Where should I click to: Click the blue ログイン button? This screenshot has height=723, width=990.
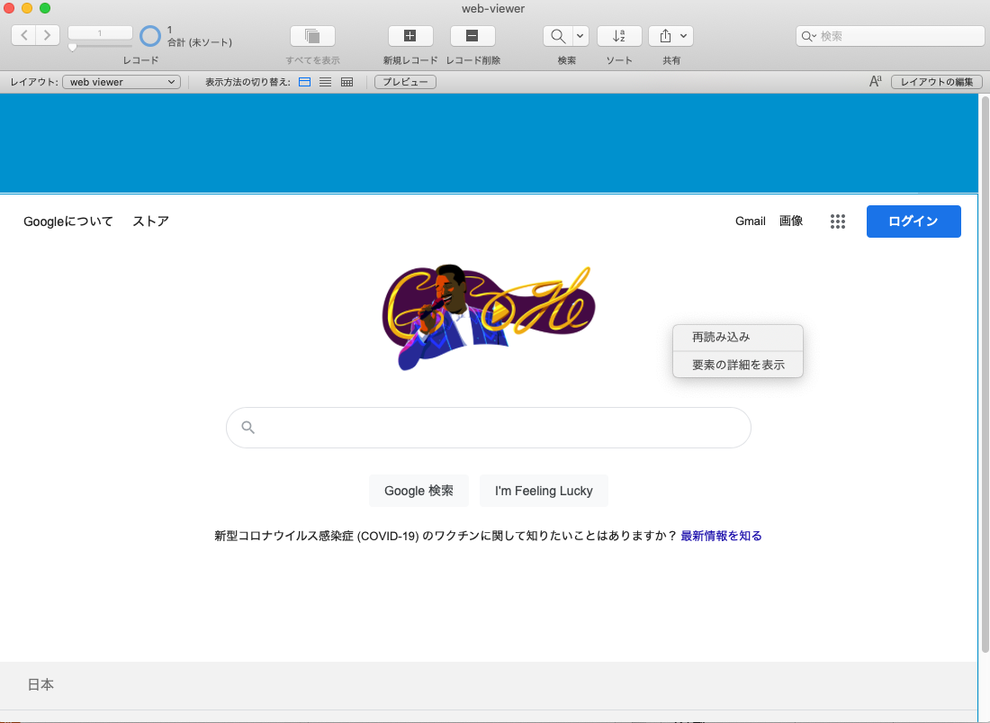(x=914, y=221)
